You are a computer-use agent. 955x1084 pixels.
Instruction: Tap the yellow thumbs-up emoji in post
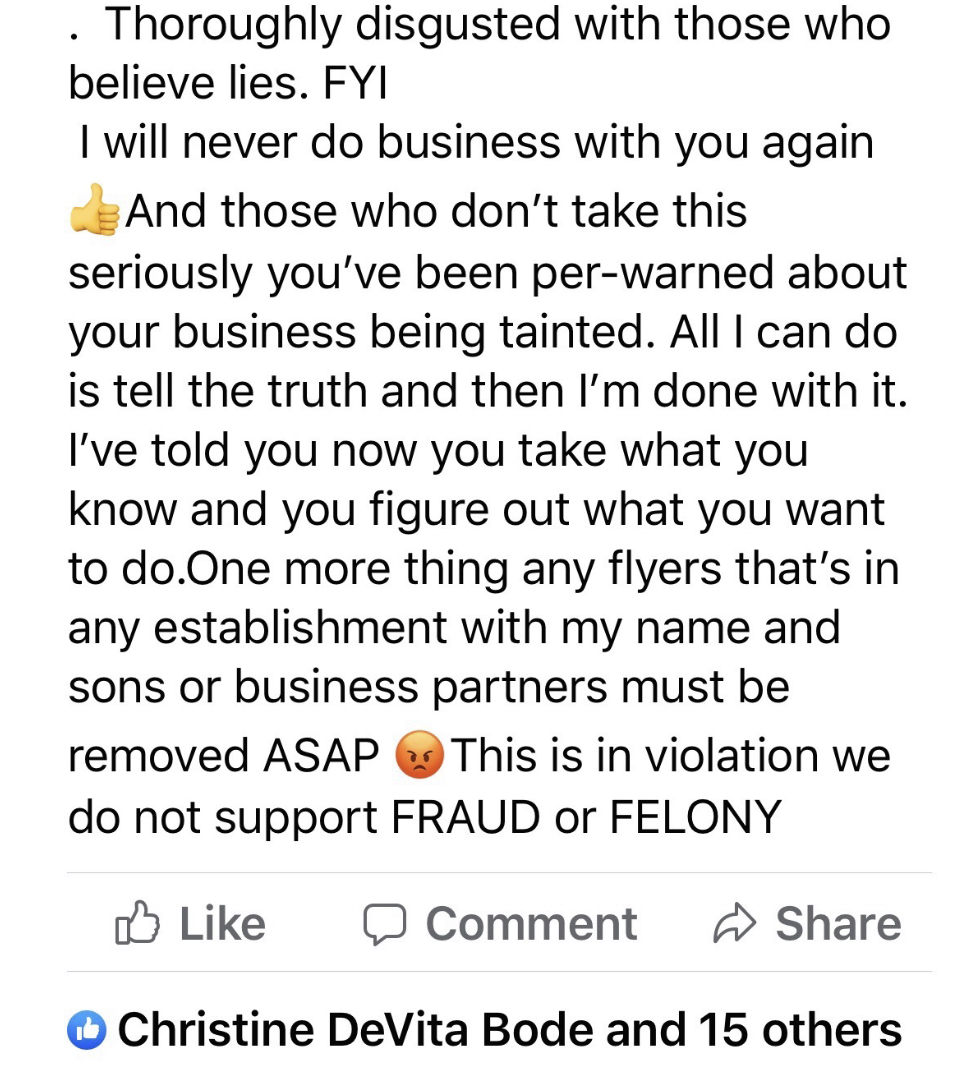point(94,211)
